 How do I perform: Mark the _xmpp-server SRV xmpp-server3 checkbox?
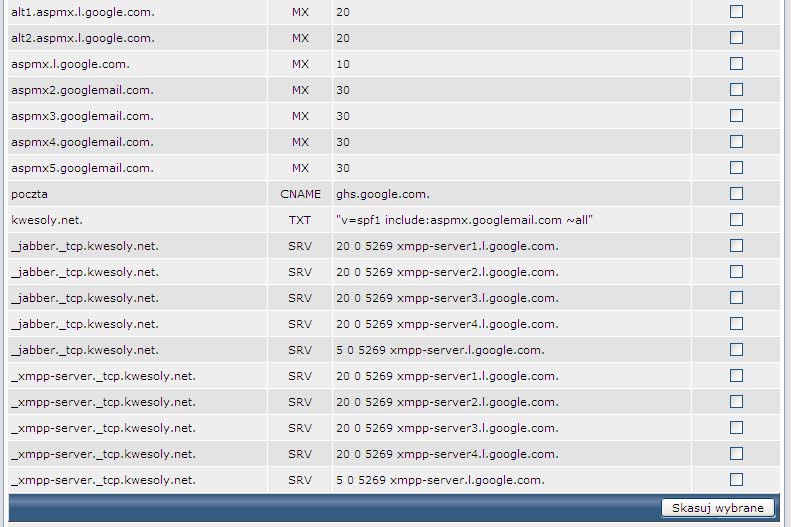(737, 428)
